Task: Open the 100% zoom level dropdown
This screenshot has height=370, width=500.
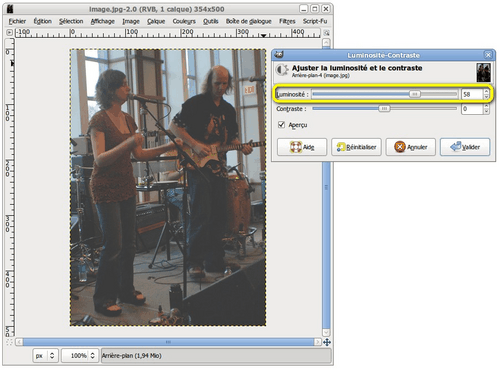Action: point(80,356)
